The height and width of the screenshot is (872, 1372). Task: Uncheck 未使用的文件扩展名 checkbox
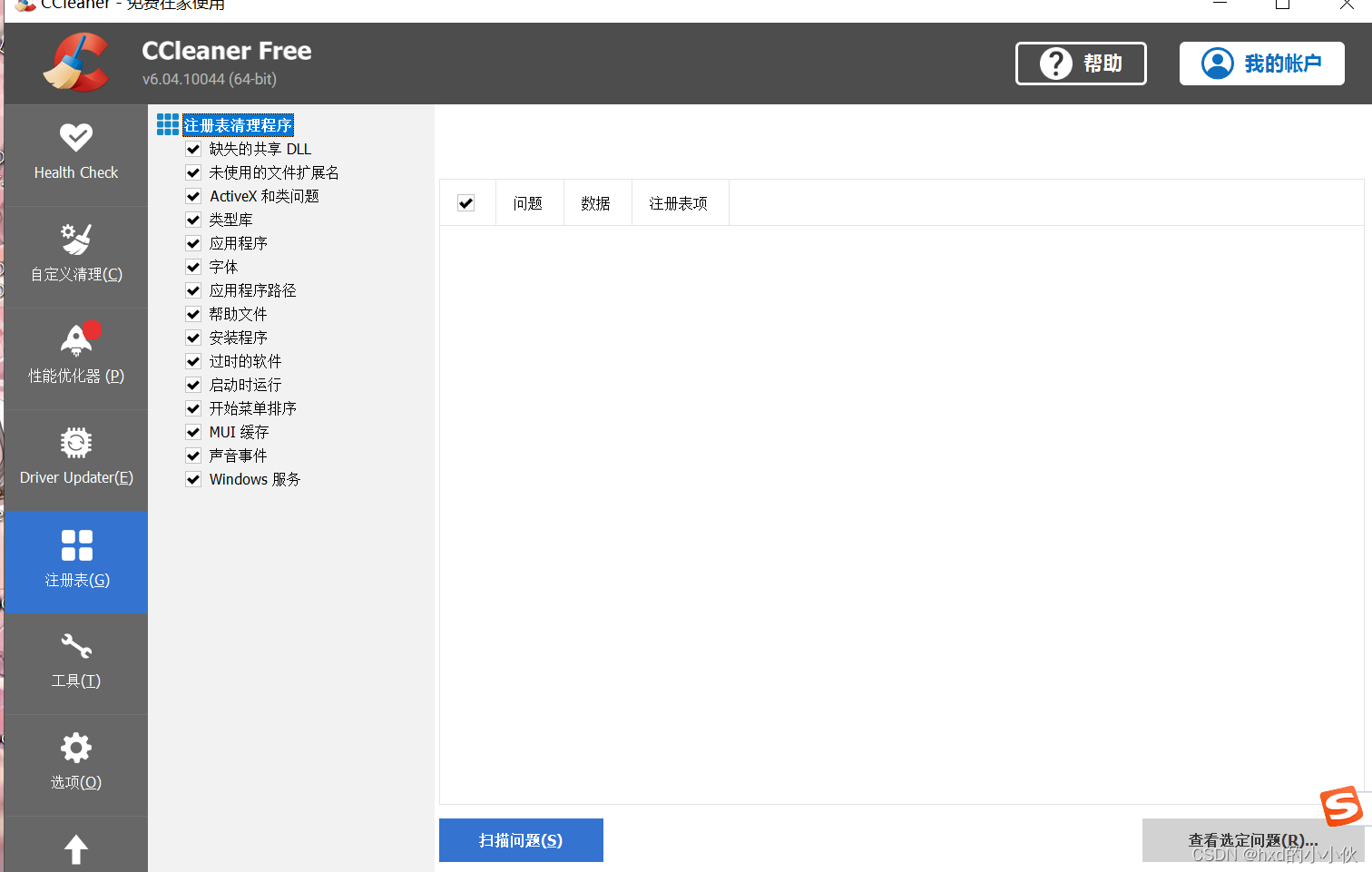point(193,172)
